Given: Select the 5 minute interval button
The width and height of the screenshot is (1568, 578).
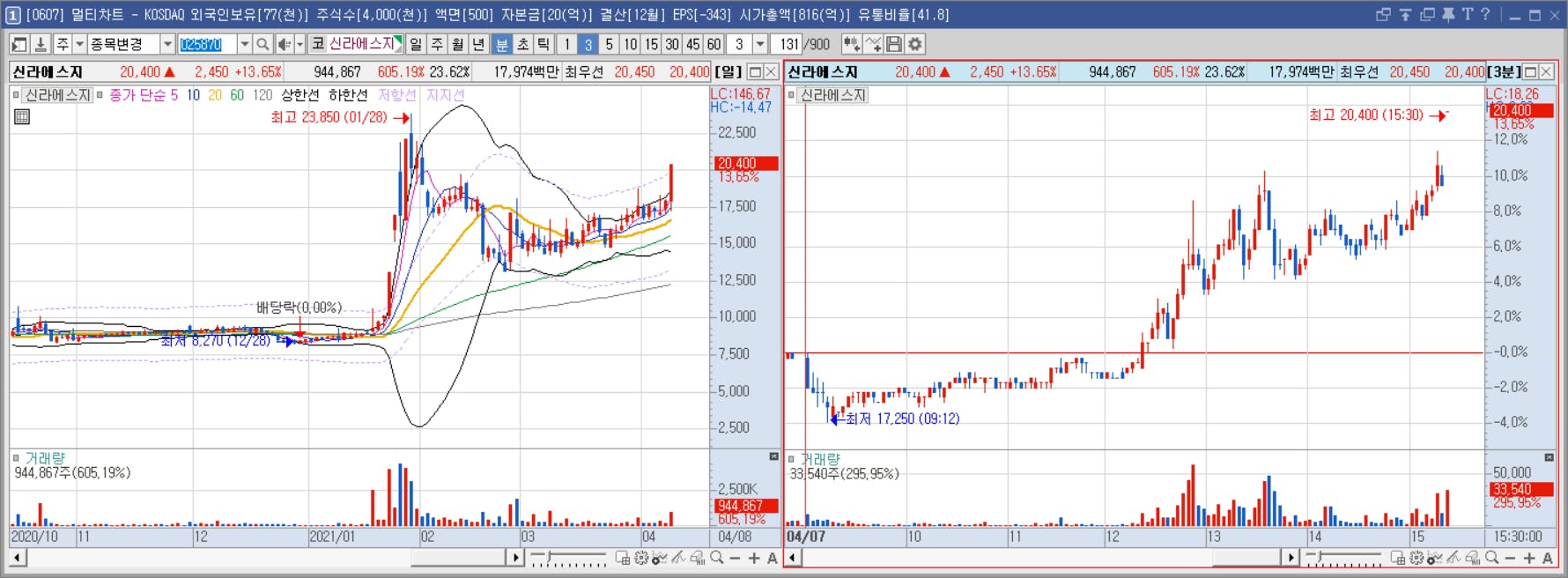Looking at the screenshot, I should tap(609, 44).
